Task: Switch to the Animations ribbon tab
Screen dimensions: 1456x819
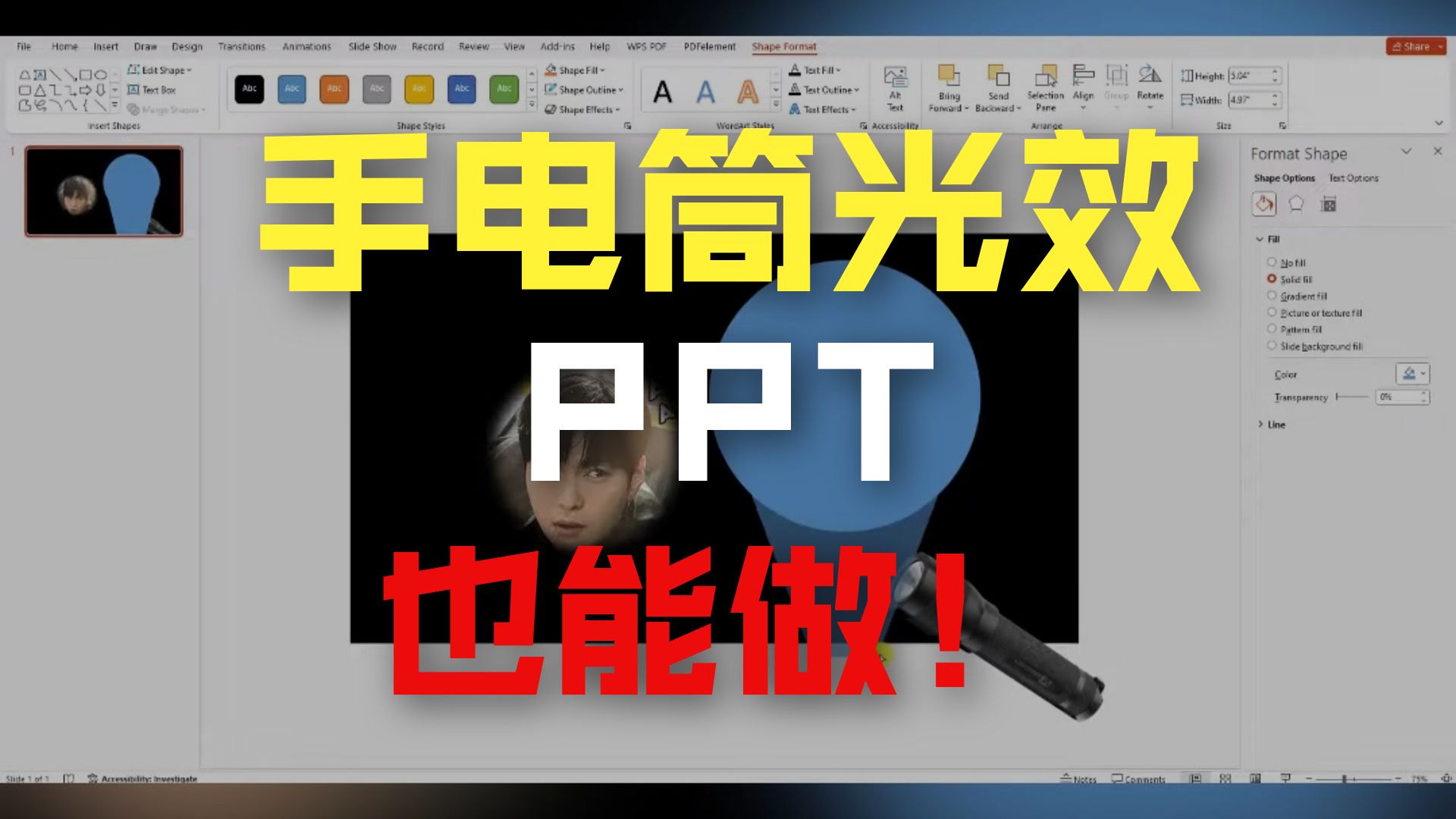Action: tap(306, 46)
